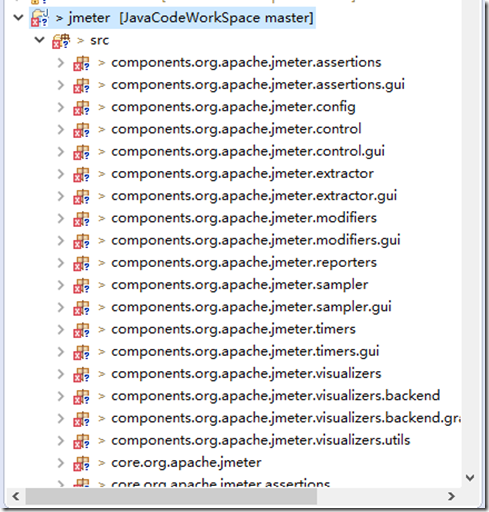
Task: Expand components.org.apache.jmeter.modifiers package
Action: point(61,218)
